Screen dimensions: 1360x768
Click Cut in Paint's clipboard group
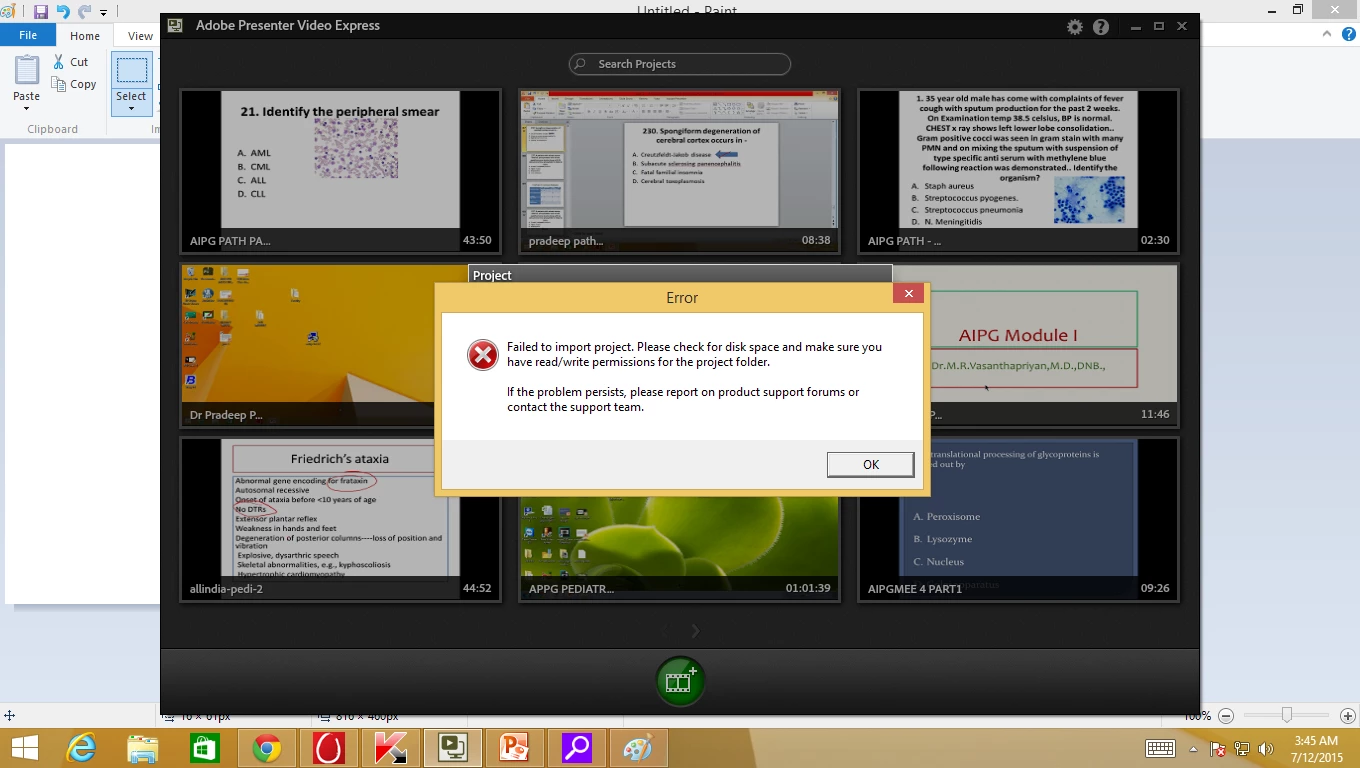[x=70, y=62]
